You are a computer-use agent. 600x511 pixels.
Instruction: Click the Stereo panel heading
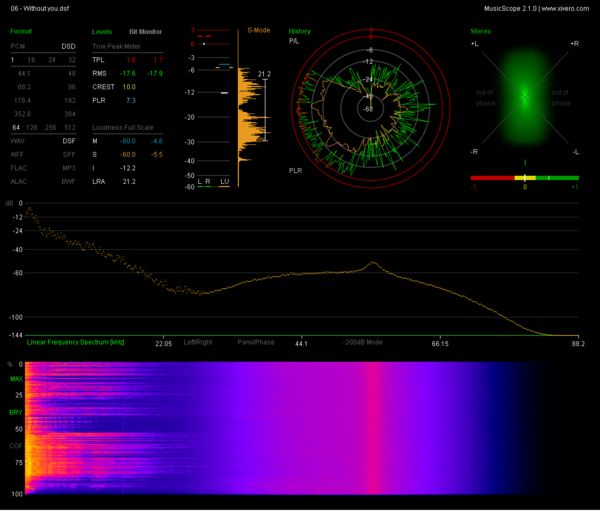(x=481, y=31)
